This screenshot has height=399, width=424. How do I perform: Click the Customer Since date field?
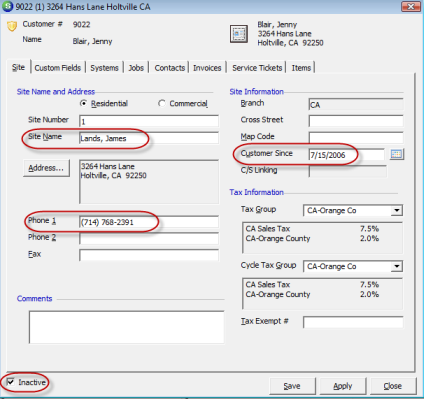pos(347,155)
